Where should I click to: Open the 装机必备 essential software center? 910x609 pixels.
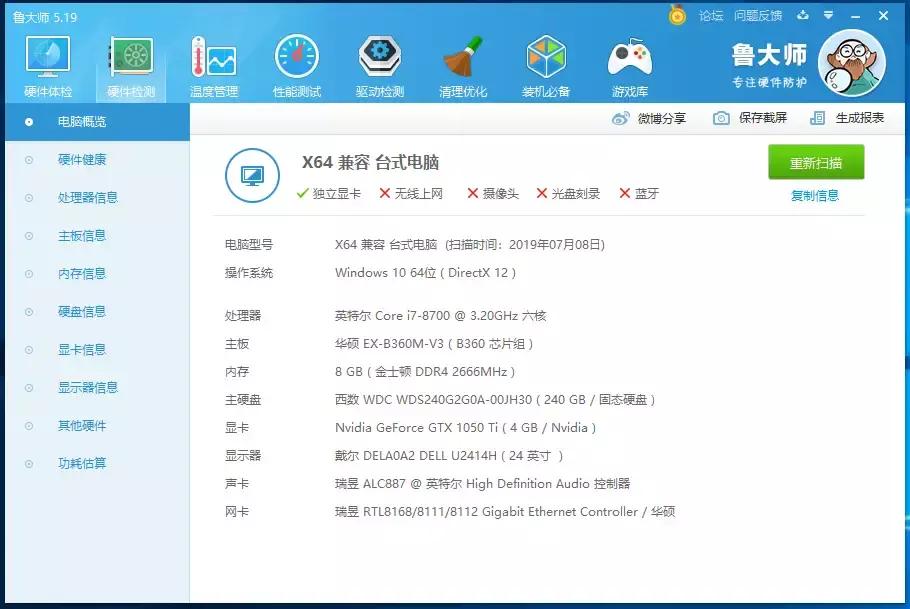pyautogui.click(x=546, y=62)
